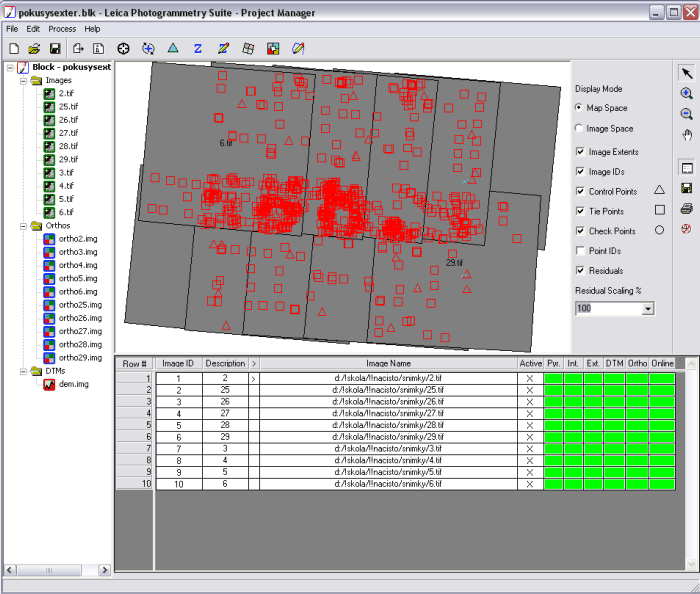Collapse the Images folder node
This screenshot has height=594, width=700.
point(23,81)
